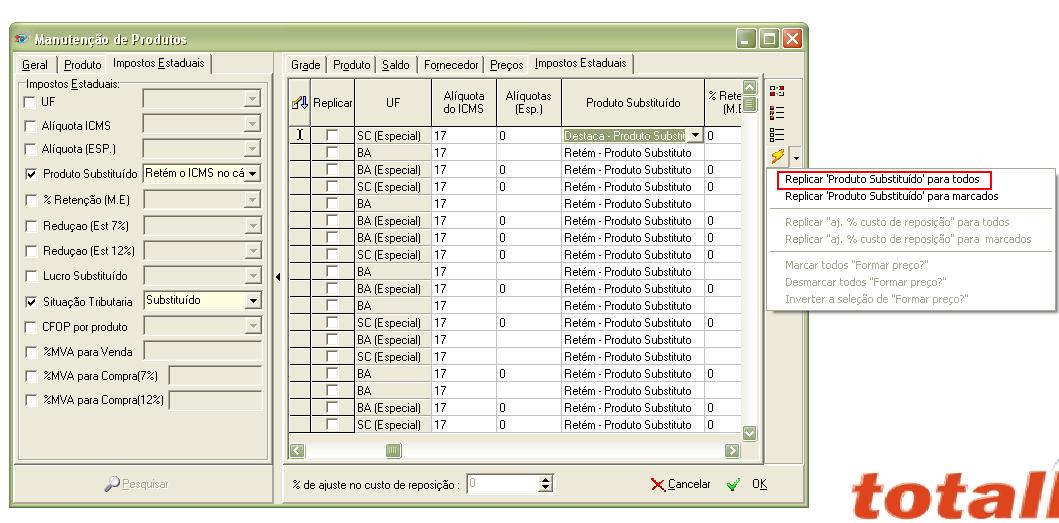The image size is (1059, 523).
Task: Switch to the Preços tab
Action: 507,65
